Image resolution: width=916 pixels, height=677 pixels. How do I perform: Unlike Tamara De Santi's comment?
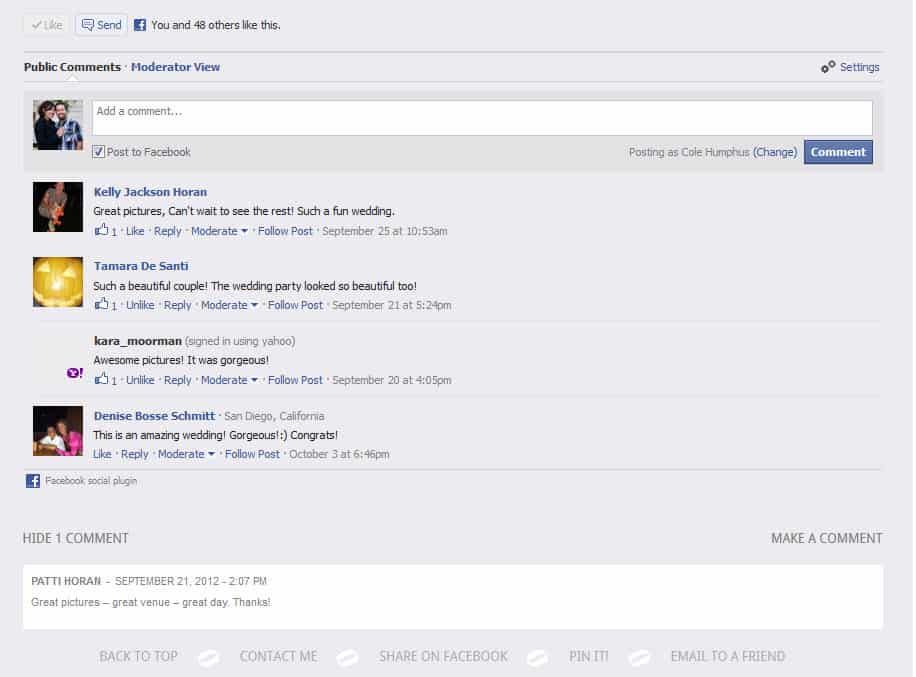[x=140, y=305]
